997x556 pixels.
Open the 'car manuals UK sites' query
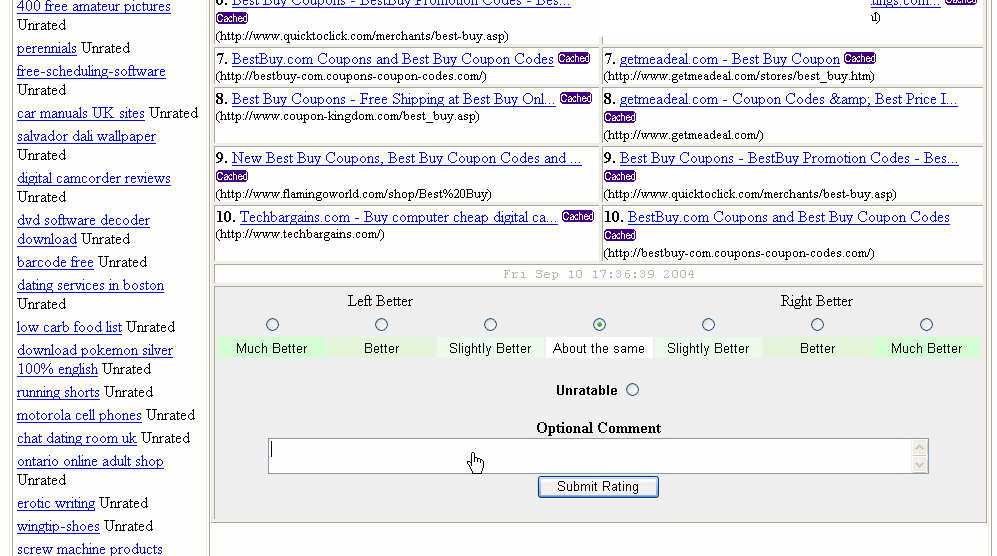(81, 113)
